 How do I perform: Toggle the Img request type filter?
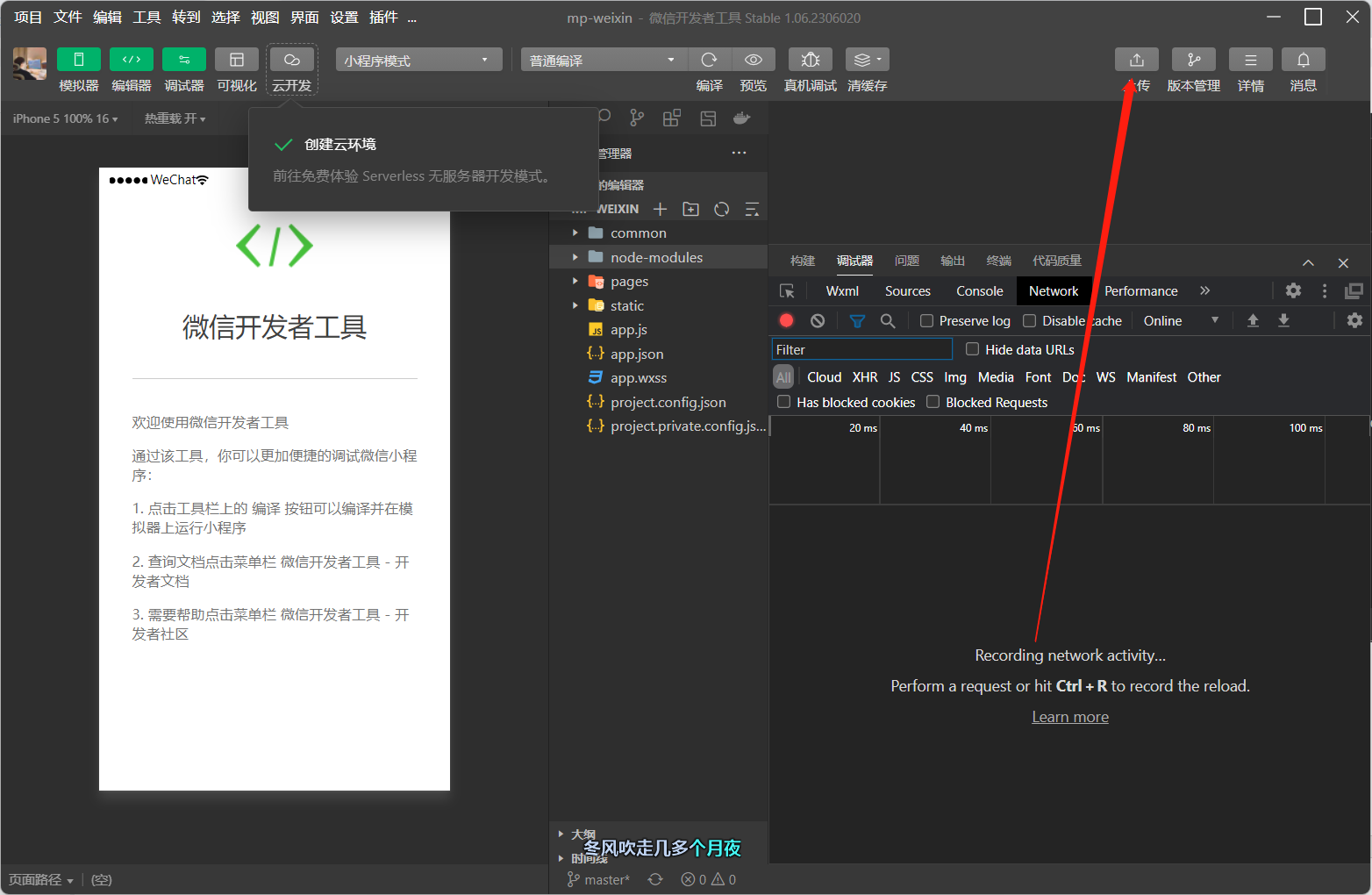point(955,377)
